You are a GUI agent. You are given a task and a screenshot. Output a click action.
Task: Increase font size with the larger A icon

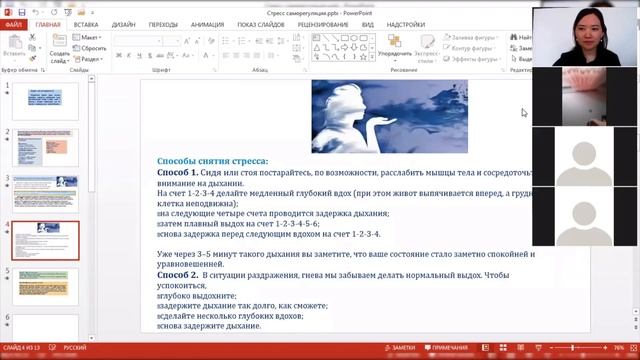coord(187,41)
